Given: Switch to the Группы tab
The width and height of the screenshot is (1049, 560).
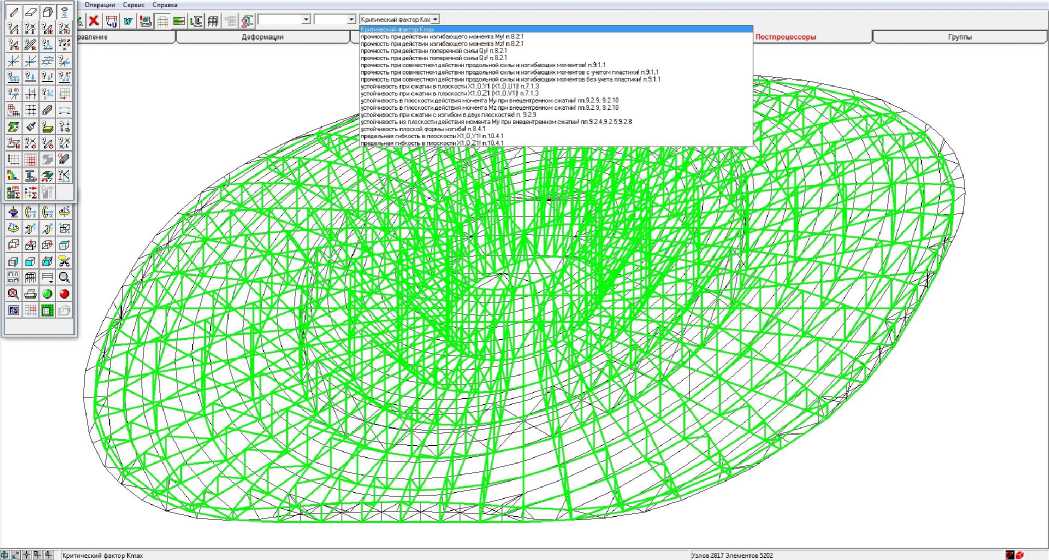Looking at the screenshot, I should click(960, 37).
